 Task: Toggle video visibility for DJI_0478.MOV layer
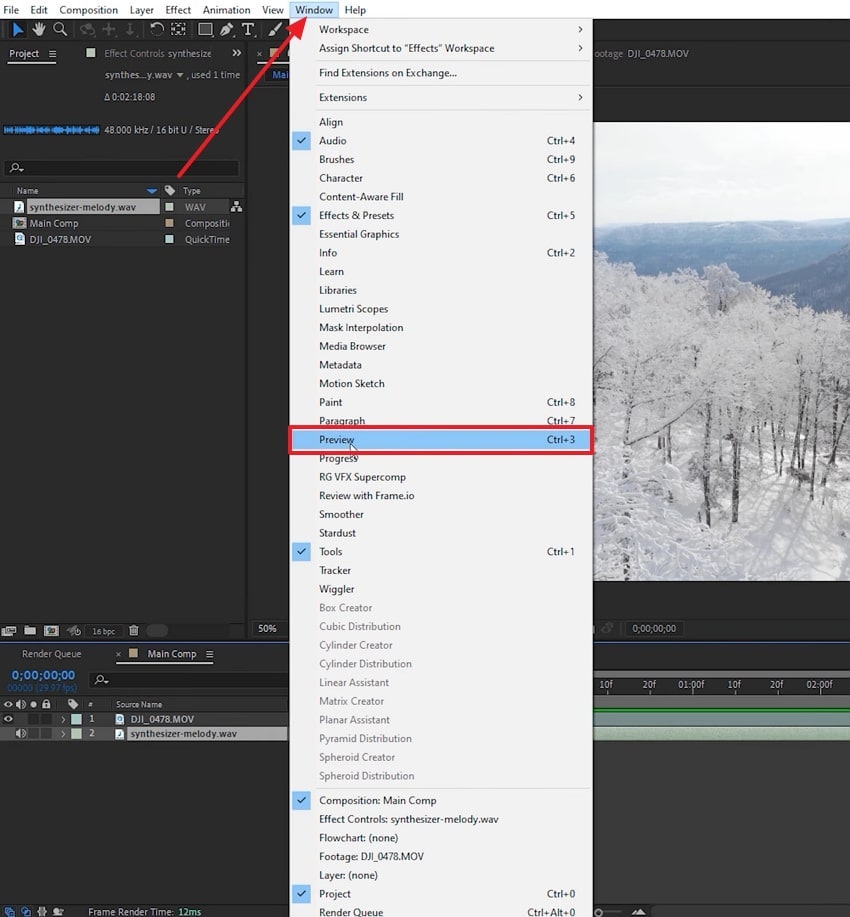pyautogui.click(x=8, y=719)
